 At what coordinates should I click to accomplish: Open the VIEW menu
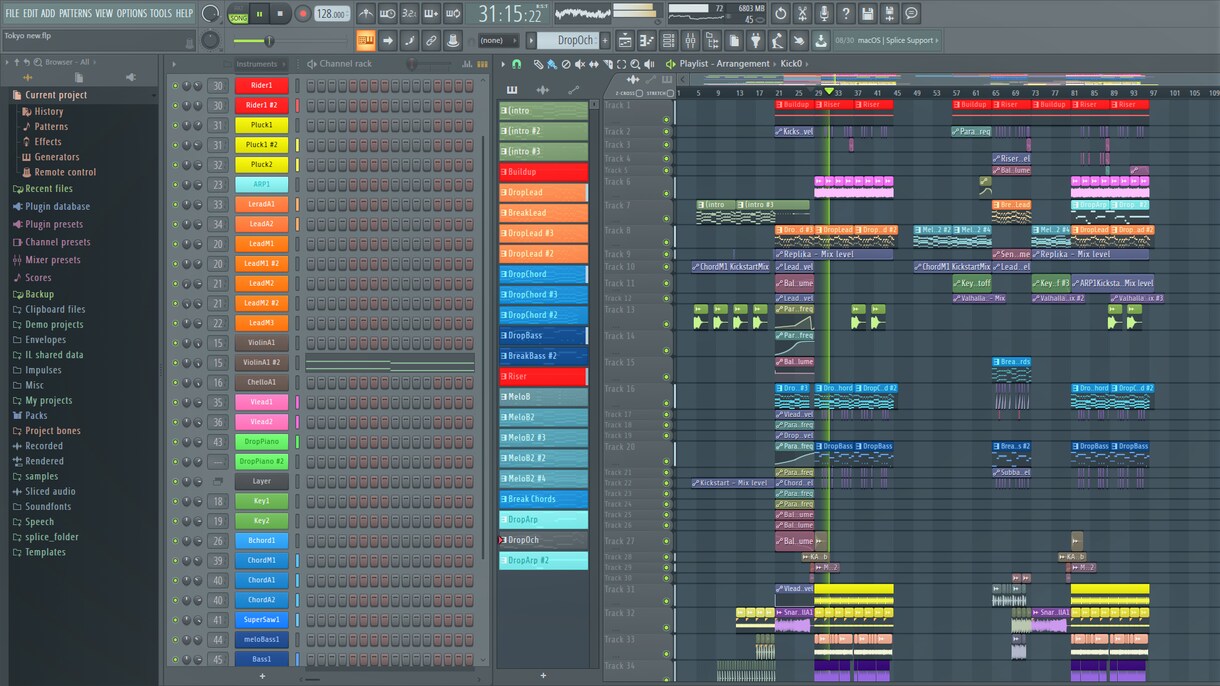click(x=104, y=13)
